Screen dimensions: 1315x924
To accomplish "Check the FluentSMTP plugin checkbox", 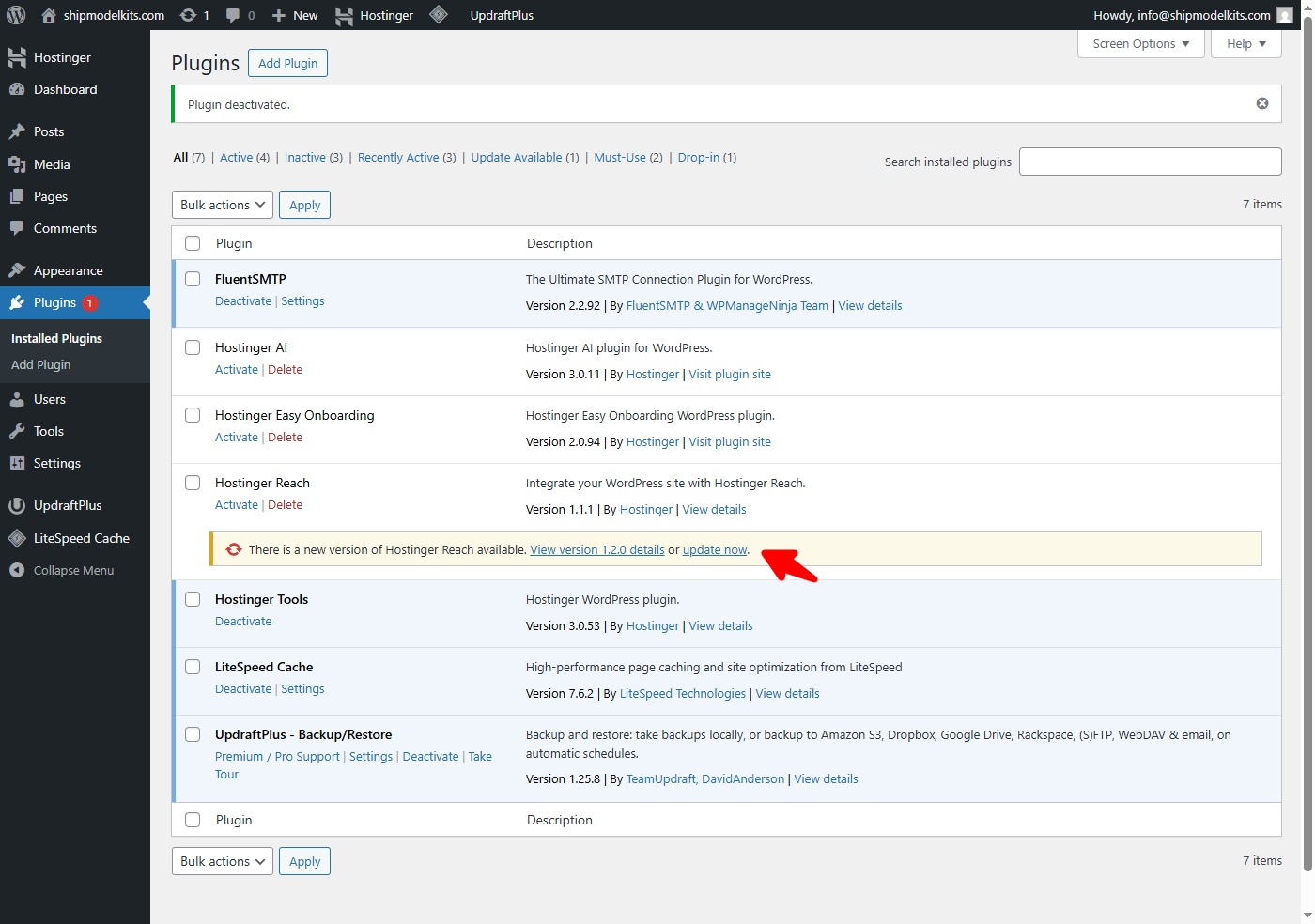I will click(193, 279).
